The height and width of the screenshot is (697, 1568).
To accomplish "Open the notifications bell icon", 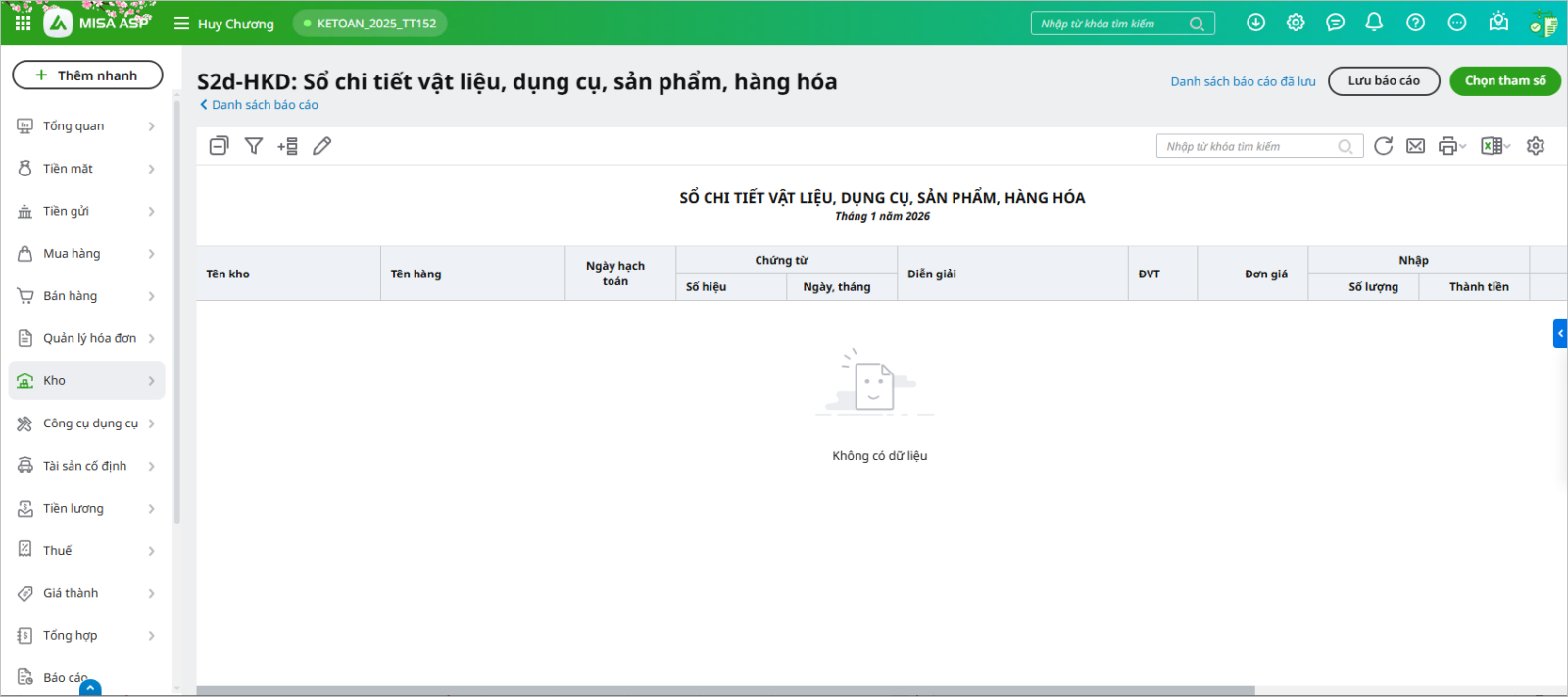I will click(1374, 23).
